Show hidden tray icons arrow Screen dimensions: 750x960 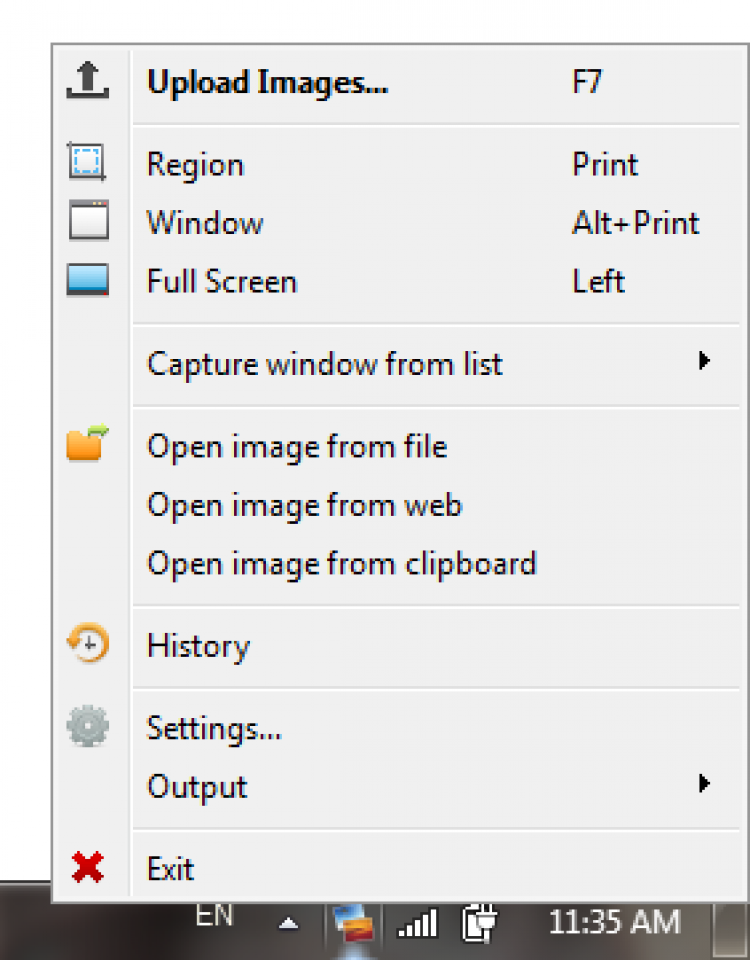coord(288,924)
